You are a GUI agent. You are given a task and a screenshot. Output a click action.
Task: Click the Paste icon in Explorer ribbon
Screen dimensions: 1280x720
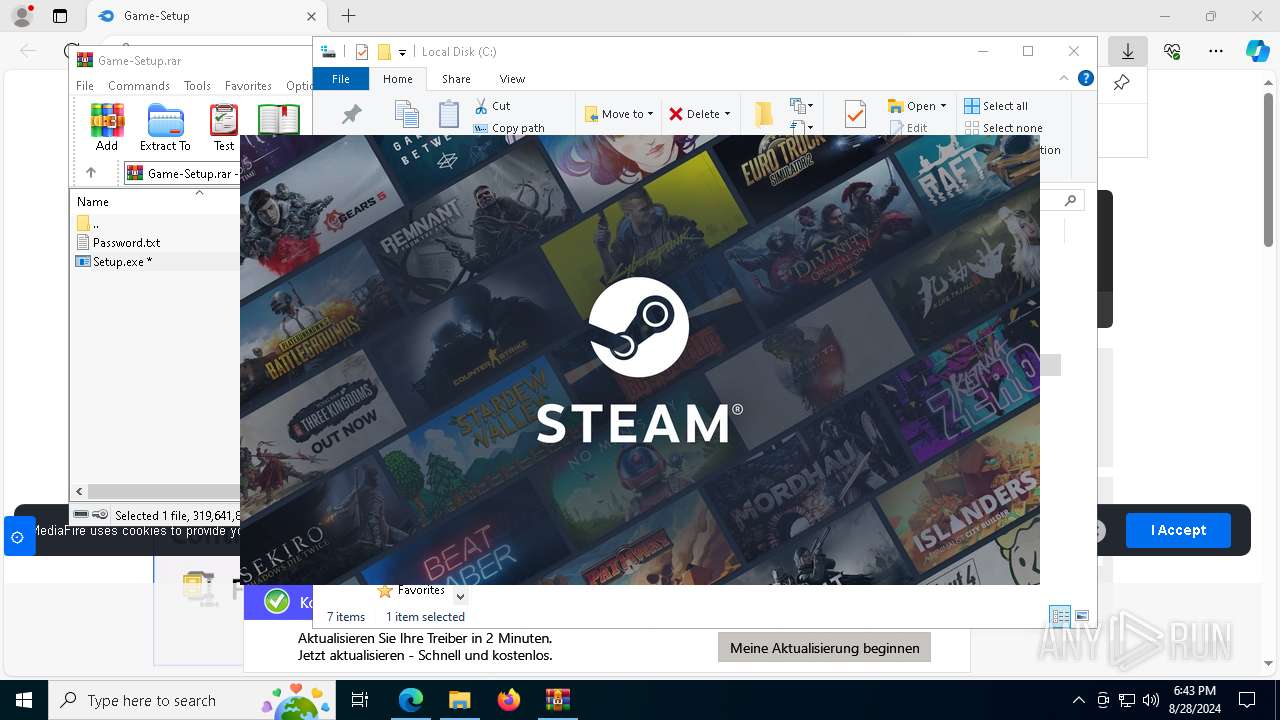[449, 115]
